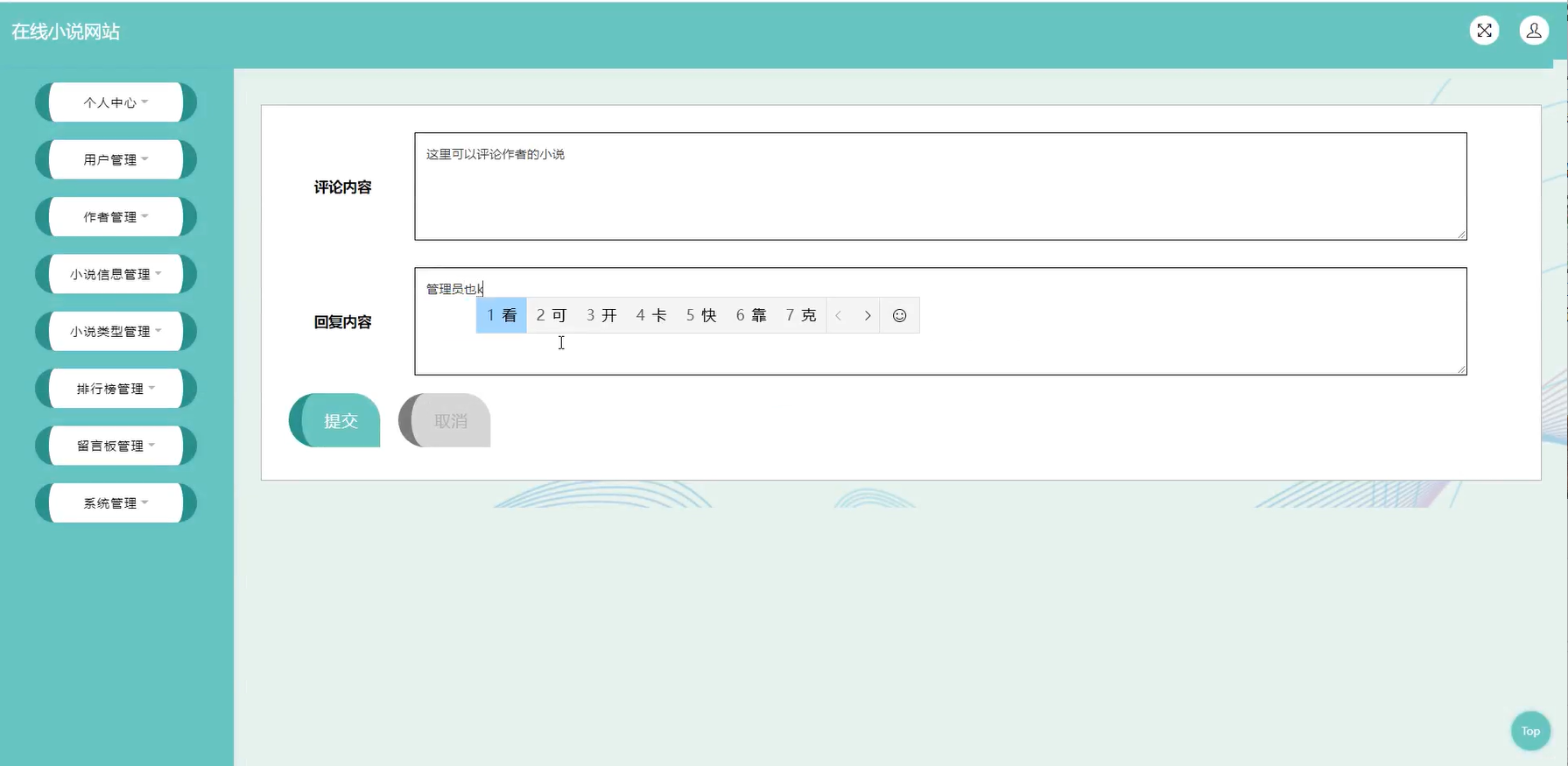This screenshot has width=1568, height=766.
Task: Select IME candidate 7 克
Action: (801, 315)
